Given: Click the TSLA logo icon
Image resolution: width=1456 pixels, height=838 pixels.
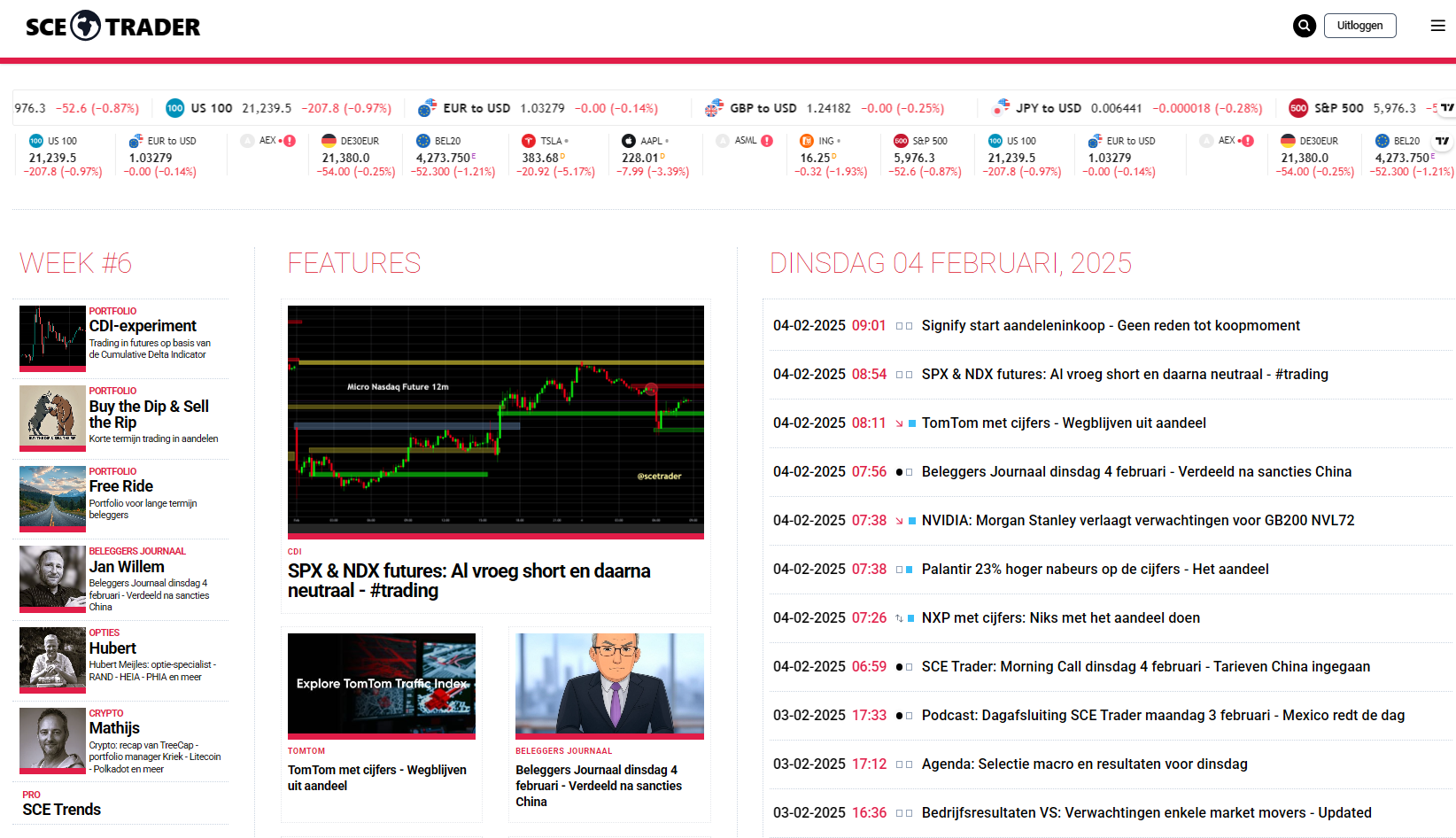Looking at the screenshot, I should coord(529,141).
